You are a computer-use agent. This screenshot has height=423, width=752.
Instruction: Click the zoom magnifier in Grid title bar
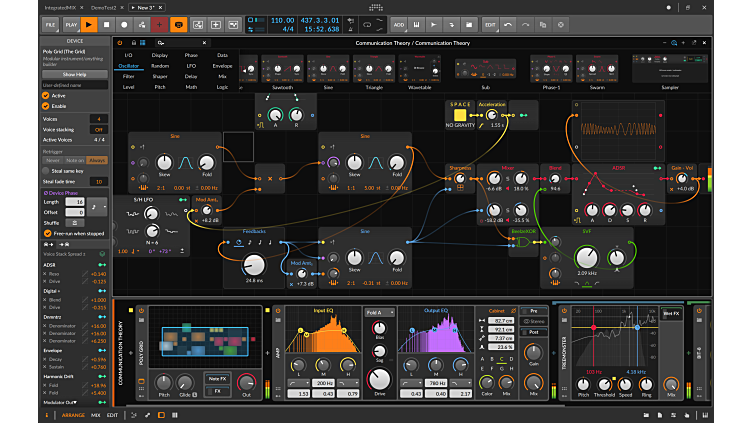(674, 43)
